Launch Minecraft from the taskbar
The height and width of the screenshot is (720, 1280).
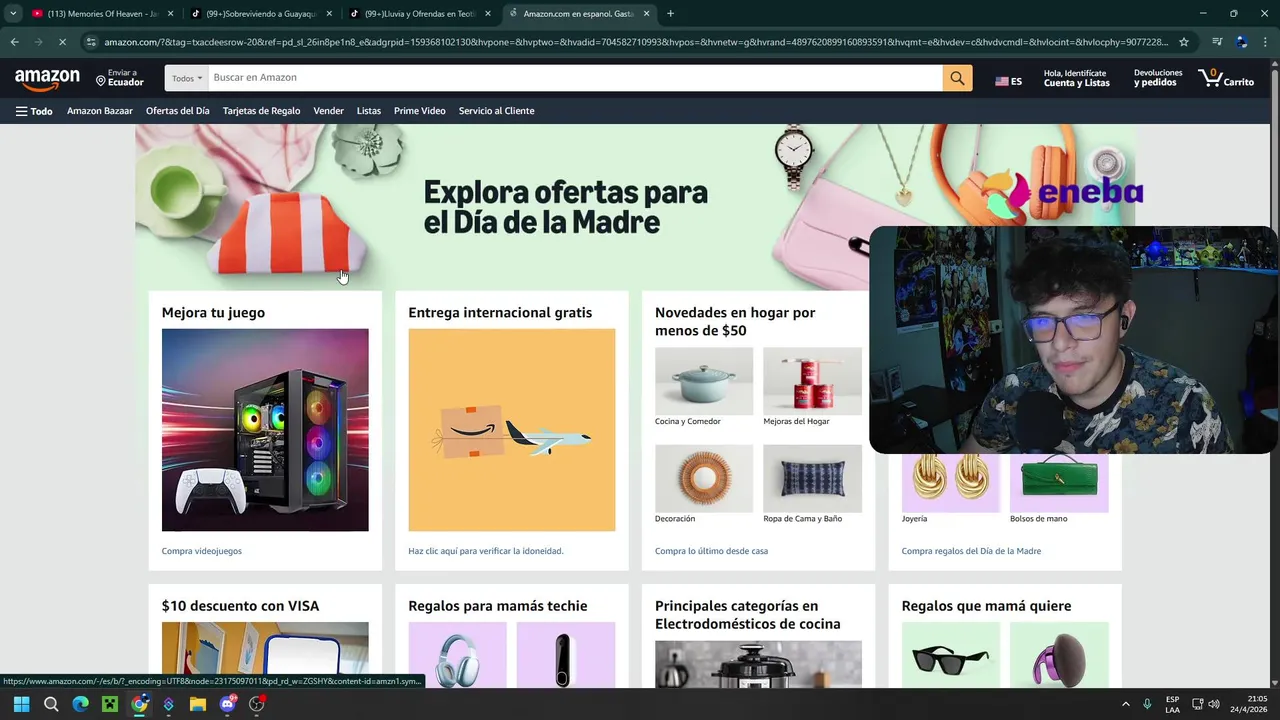coord(110,704)
